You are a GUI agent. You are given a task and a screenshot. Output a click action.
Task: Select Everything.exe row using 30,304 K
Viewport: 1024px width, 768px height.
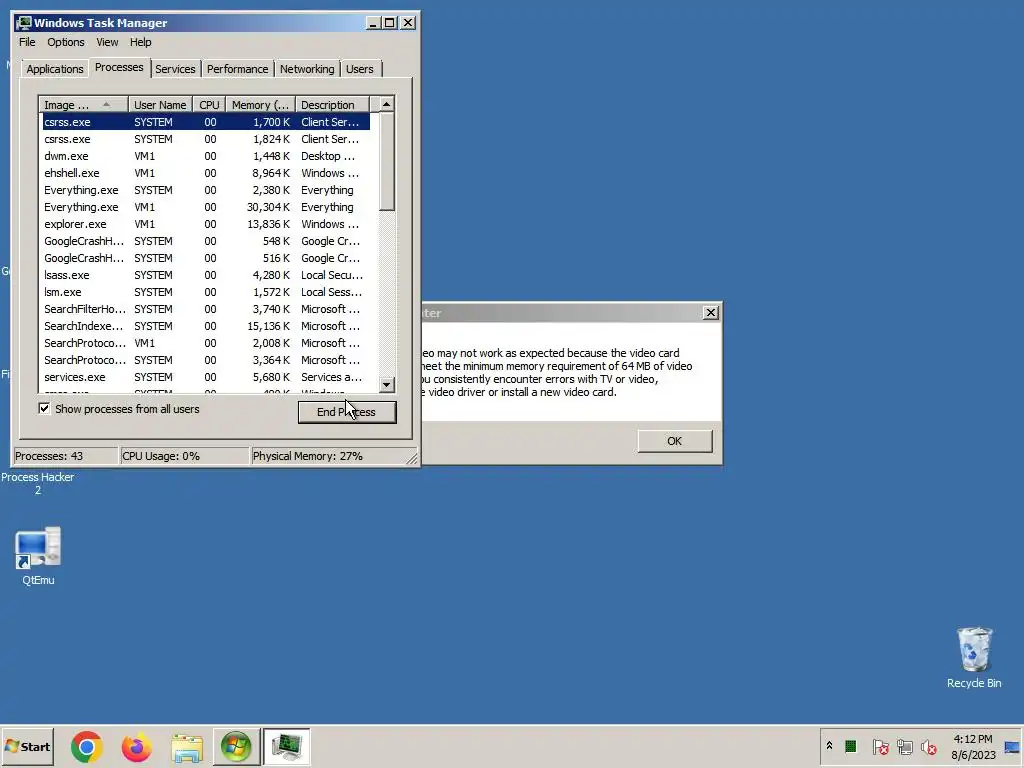click(x=206, y=207)
